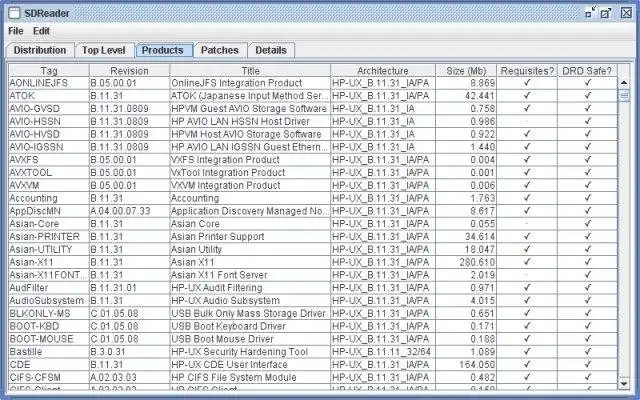The height and width of the screenshot is (400, 640).
Task: Sort by the Architecture column header
Action: coord(383,71)
